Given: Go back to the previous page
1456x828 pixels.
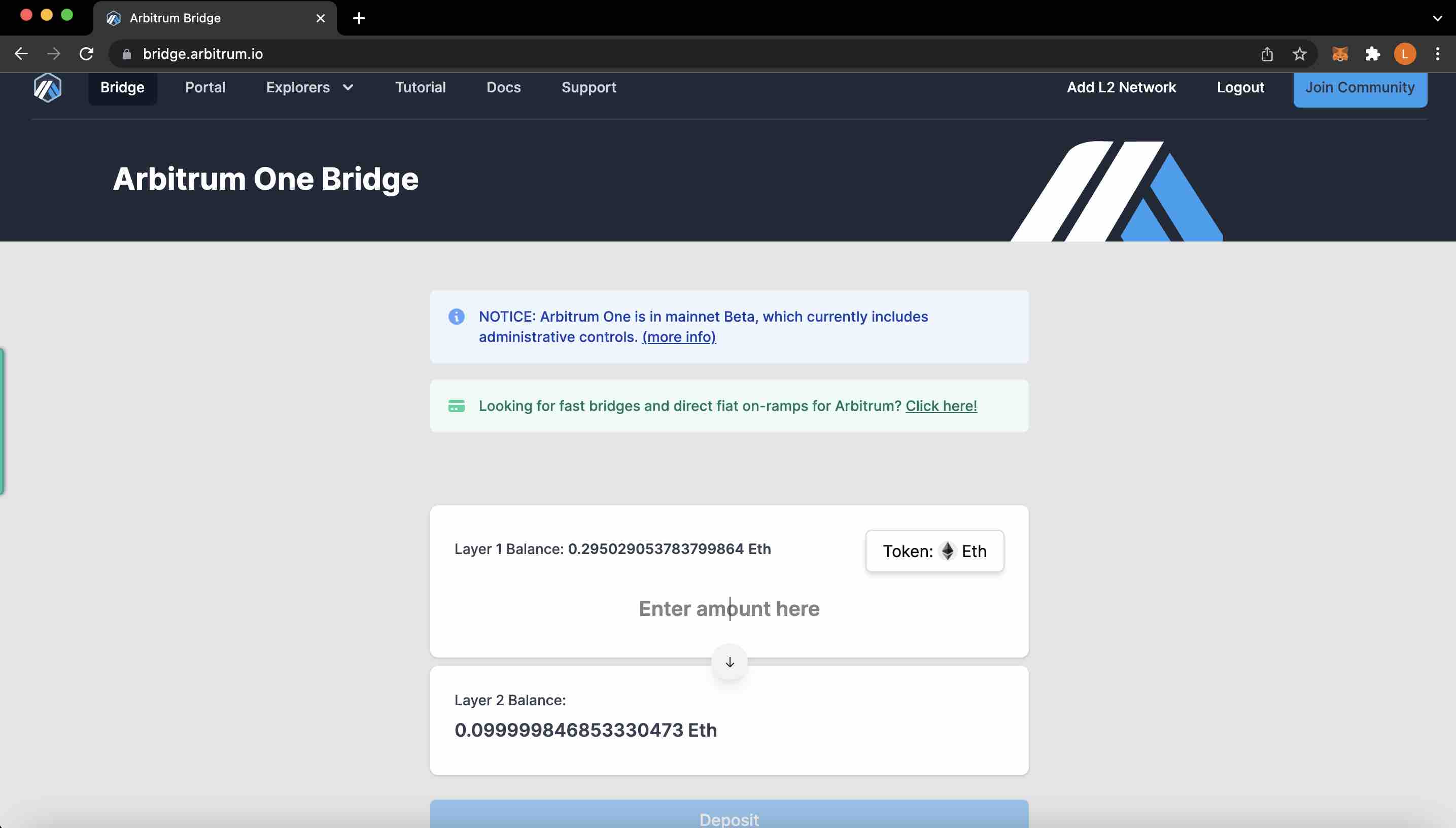Looking at the screenshot, I should [x=22, y=54].
